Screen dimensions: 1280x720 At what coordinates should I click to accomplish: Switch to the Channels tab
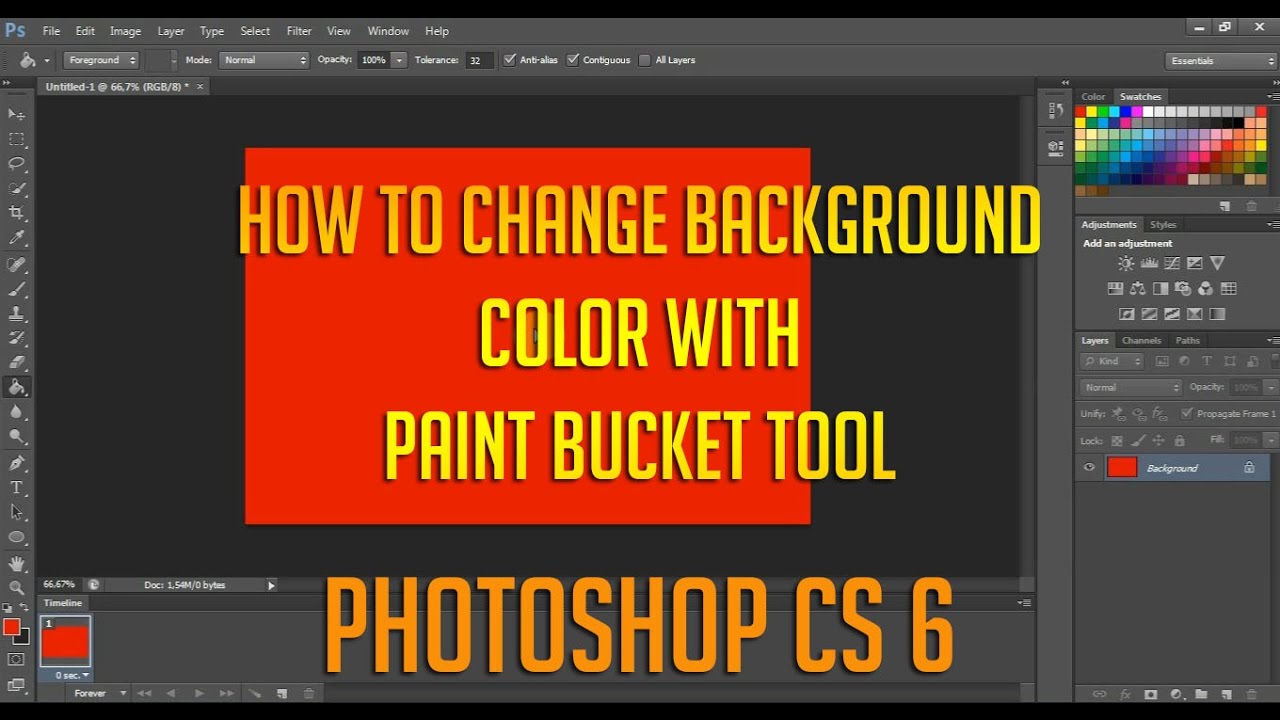point(1141,340)
